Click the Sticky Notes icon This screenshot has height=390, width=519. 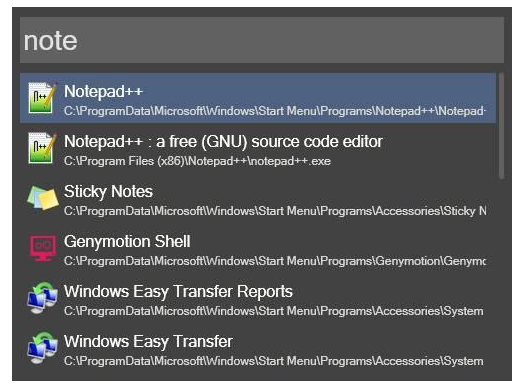pos(43,198)
